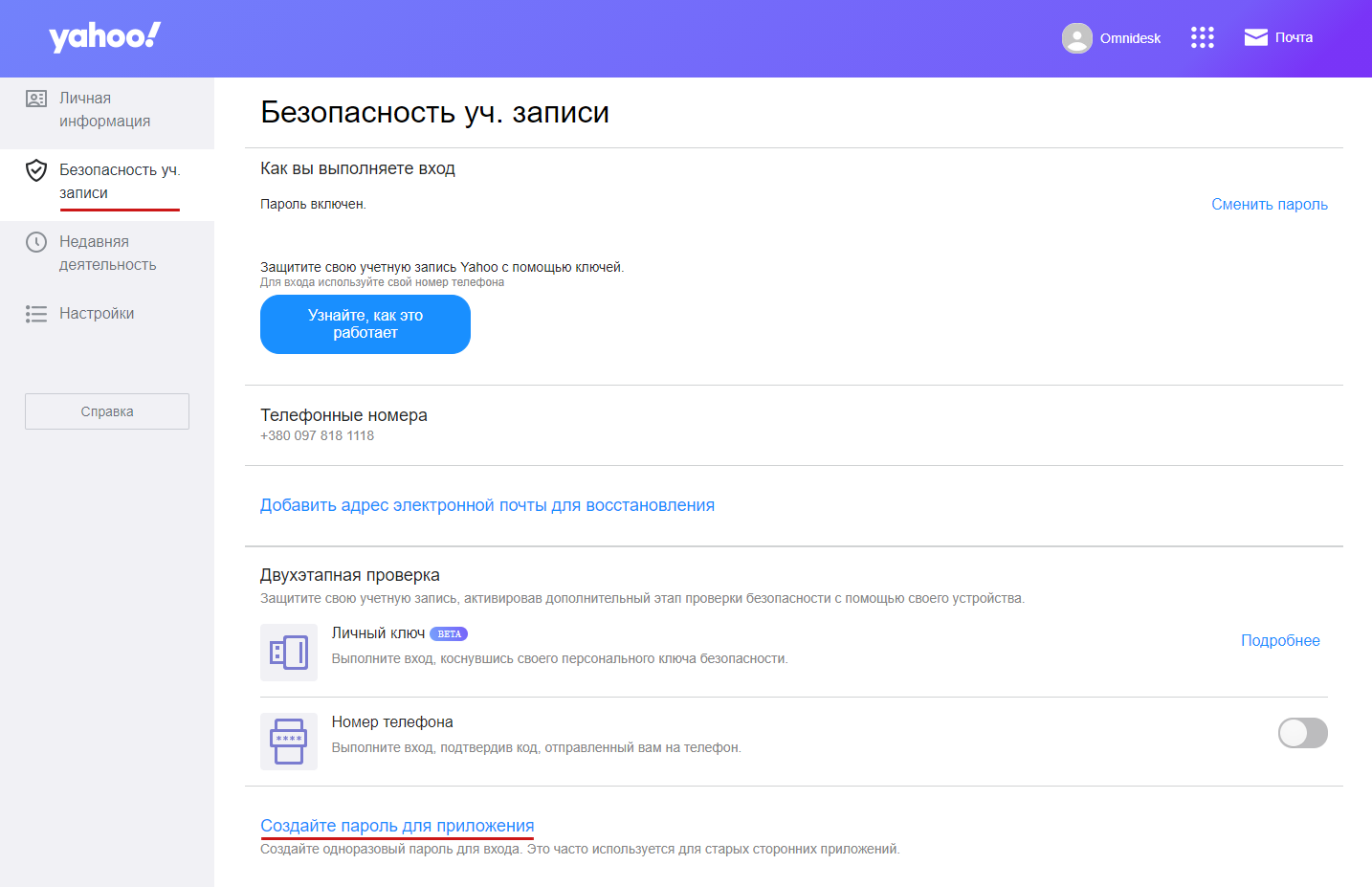Click the phone code verification icon
The width and height of the screenshot is (1372, 887).
(x=289, y=742)
